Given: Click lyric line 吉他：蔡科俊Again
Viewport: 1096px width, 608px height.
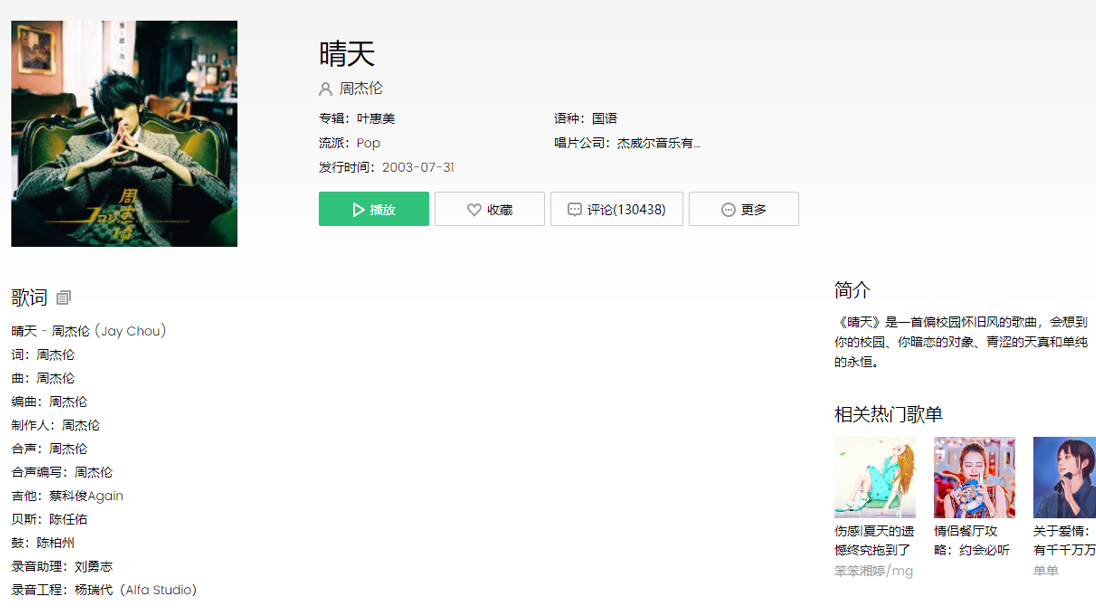Looking at the screenshot, I should 67,496.
